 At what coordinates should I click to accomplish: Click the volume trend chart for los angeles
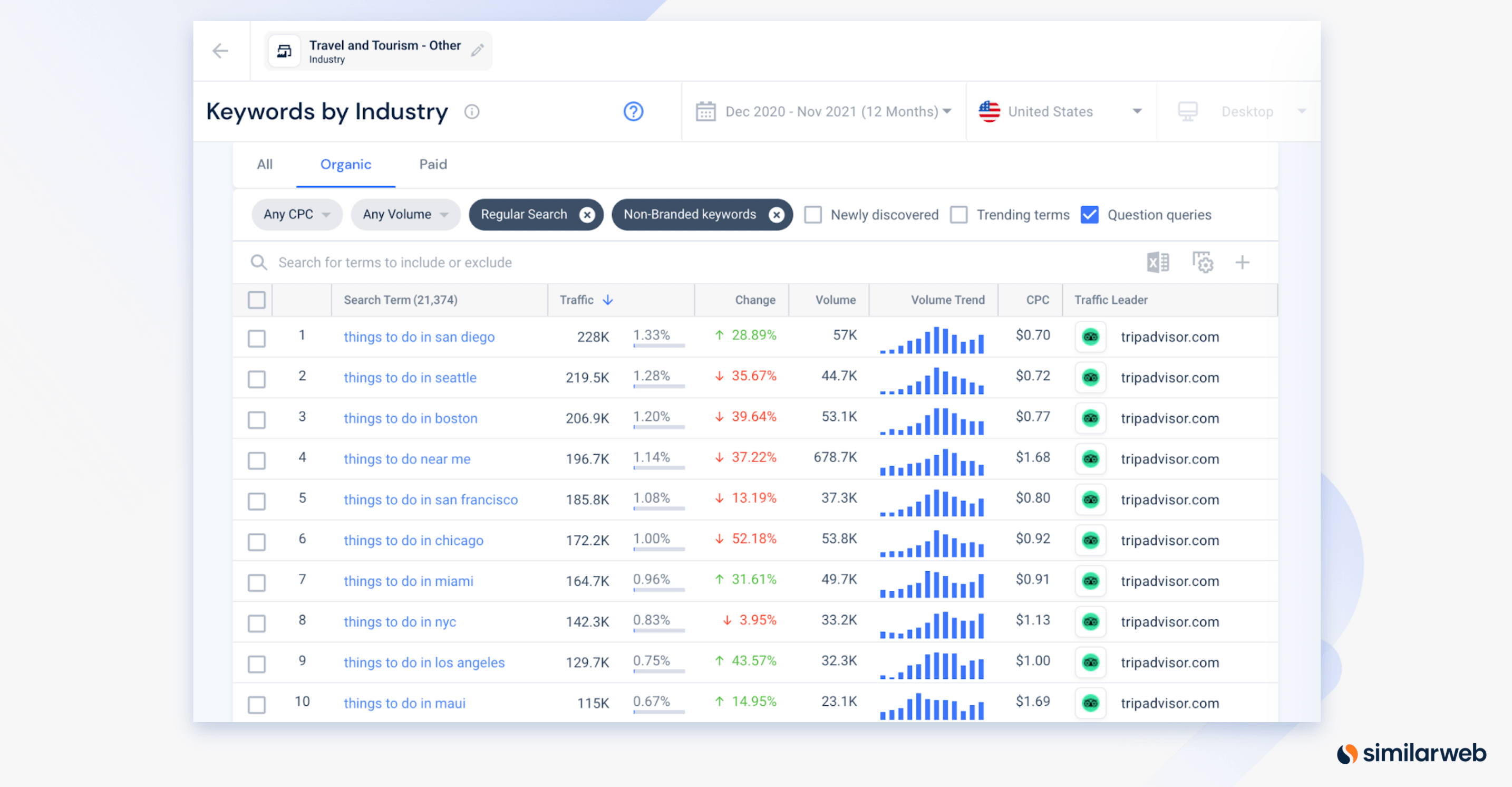[x=932, y=665]
